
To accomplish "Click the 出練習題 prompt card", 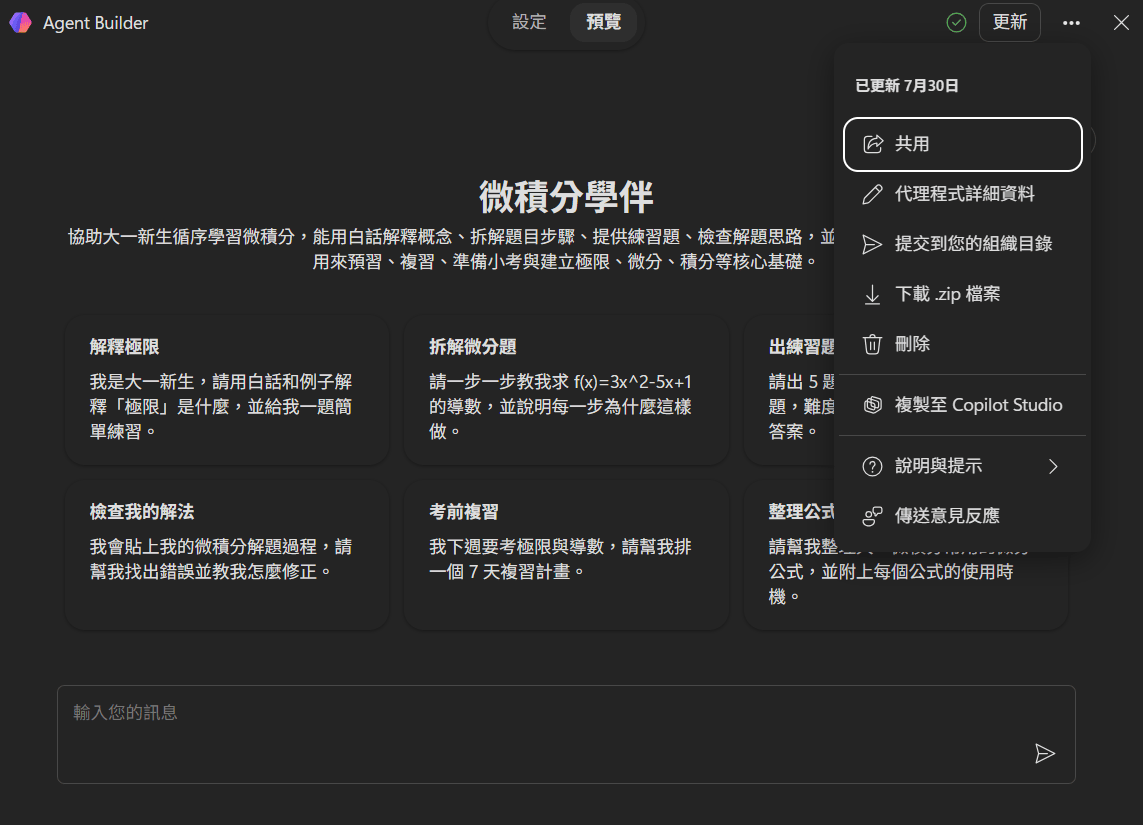I will 789,390.
